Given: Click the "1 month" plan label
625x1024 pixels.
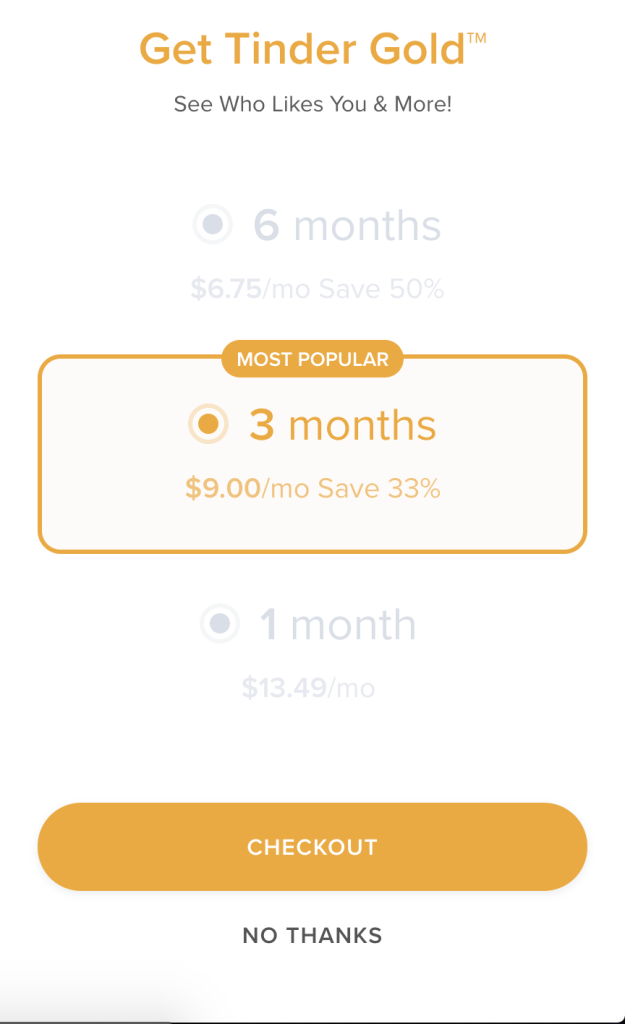Looking at the screenshot, I should [x=338, y=626].
